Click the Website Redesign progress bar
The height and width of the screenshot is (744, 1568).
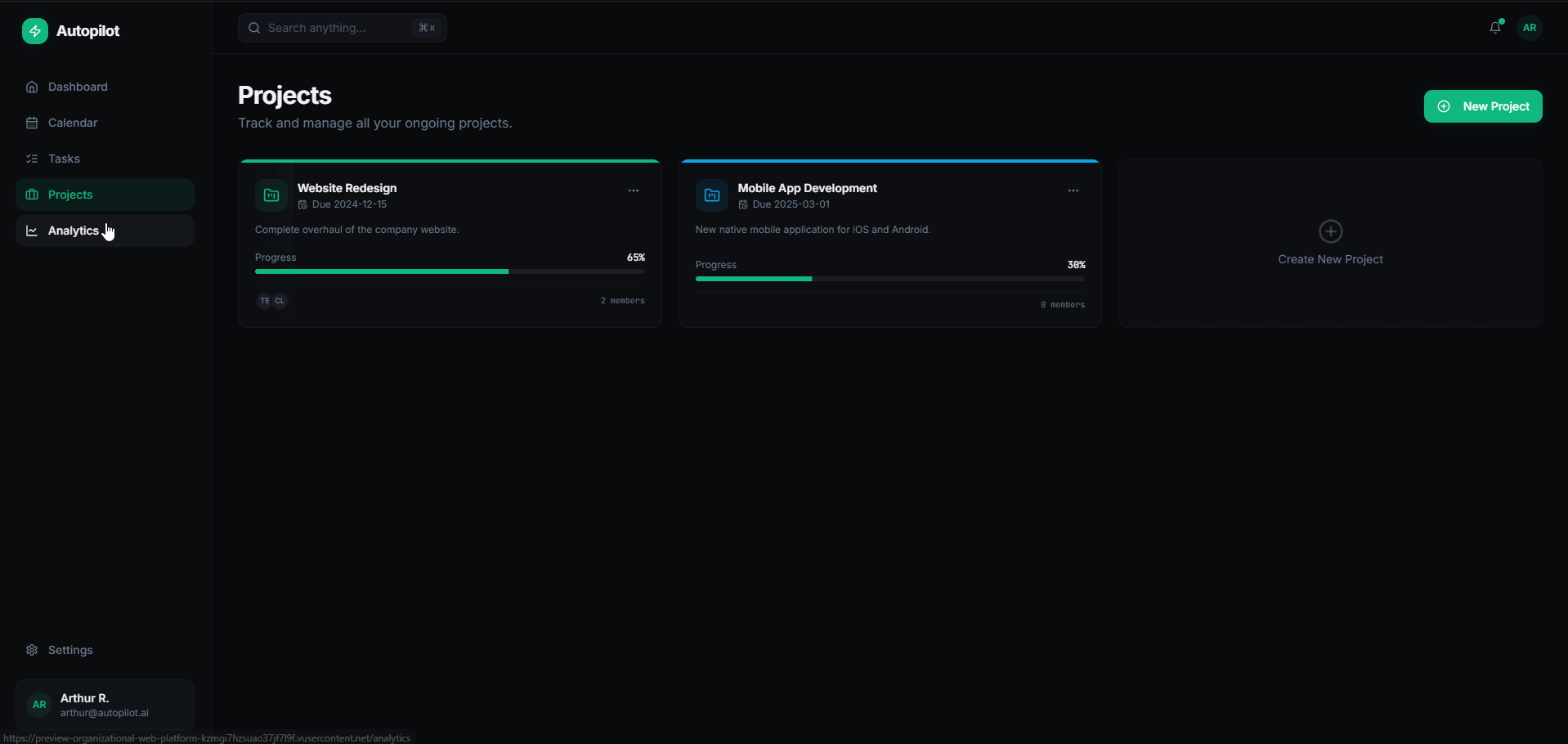click(x=450, y=271)
